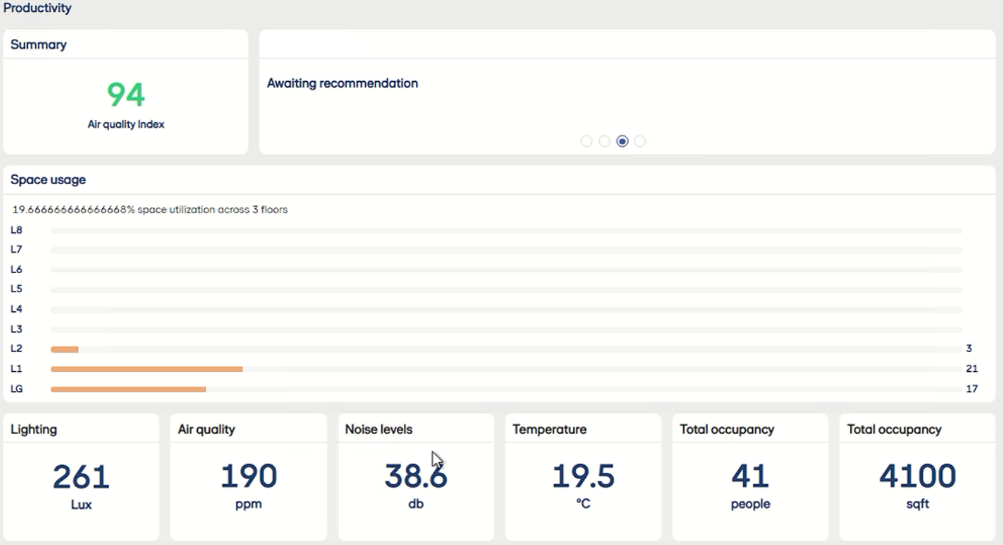Viewport: 1003px width, 545px height.
Task: Click the Awaiting recommendation text
Action: [342, 84]
